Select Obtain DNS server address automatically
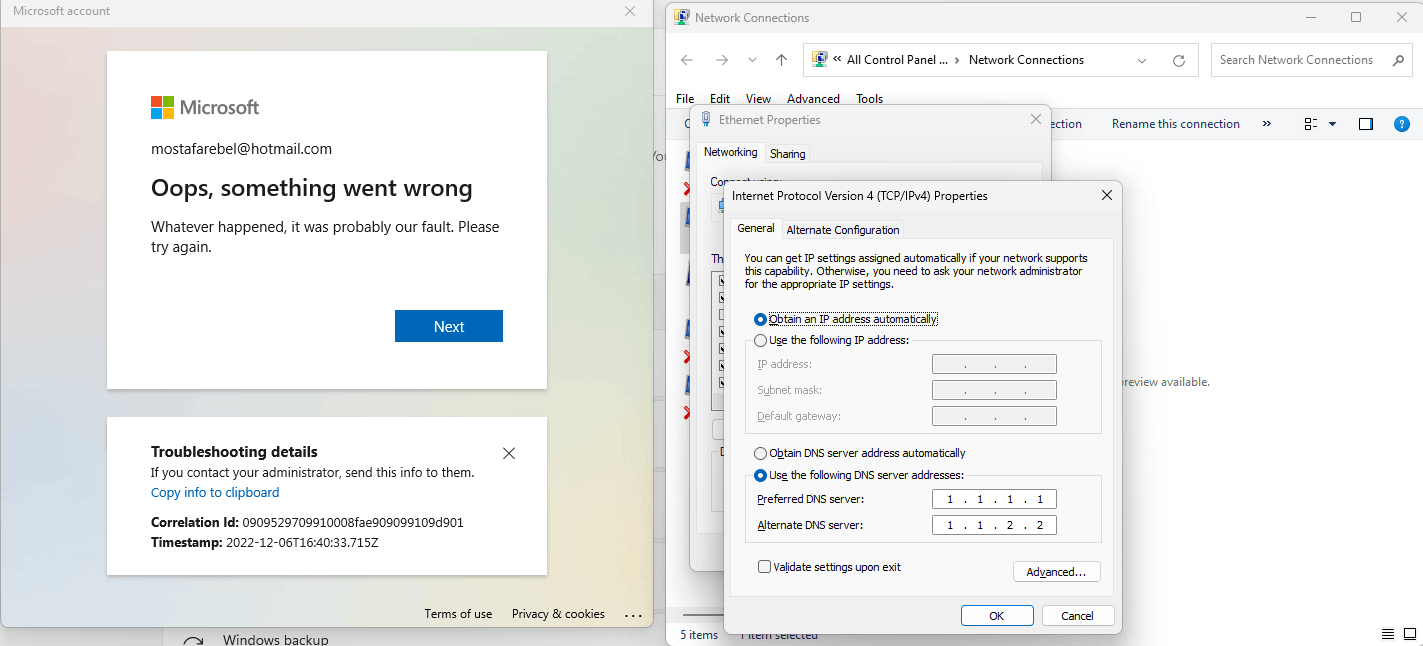Viewport: 1423px width, 646px height. pos(860,453)
